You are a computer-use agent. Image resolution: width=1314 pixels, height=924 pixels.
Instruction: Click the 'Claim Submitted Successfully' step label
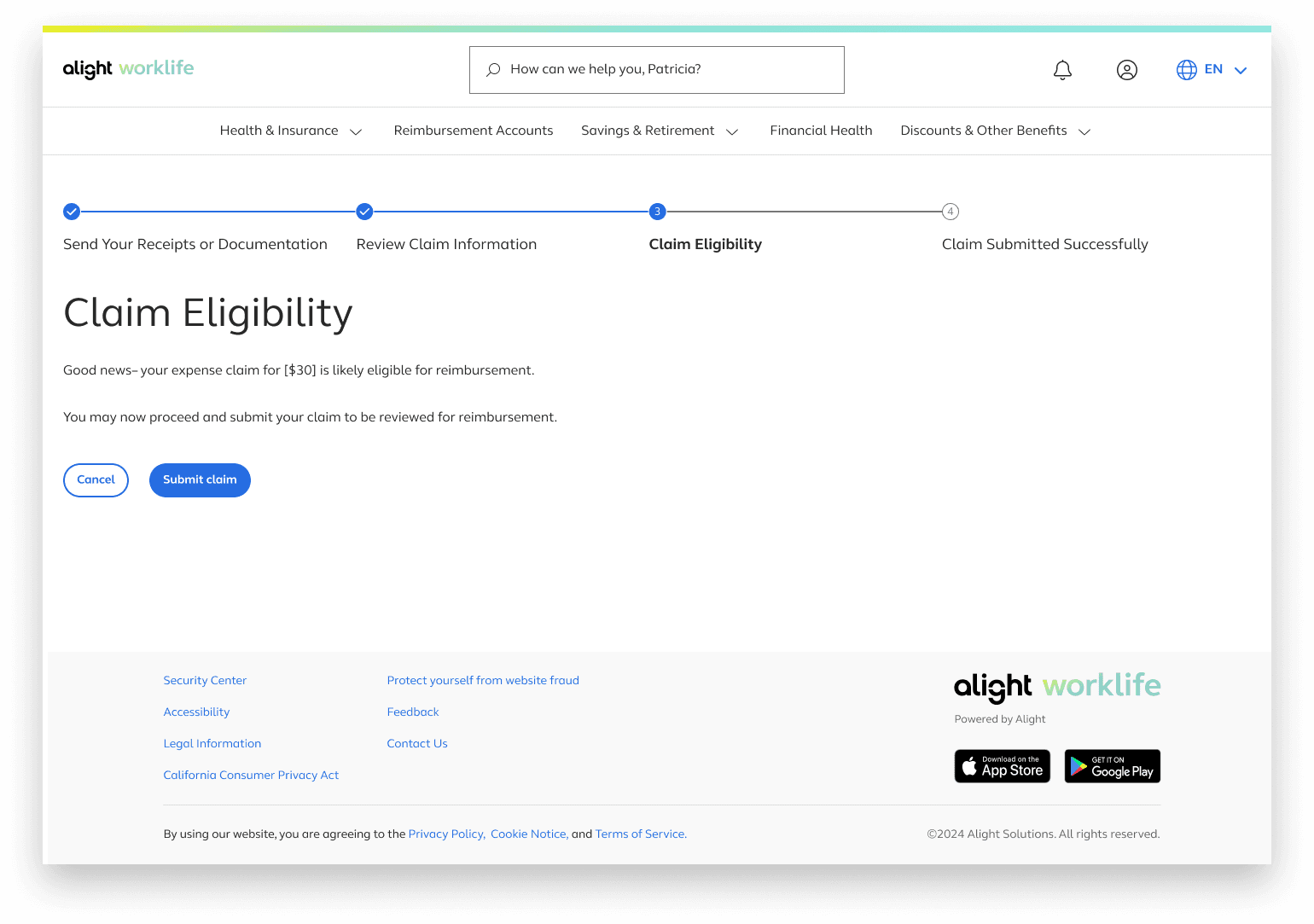(1045, 245)
